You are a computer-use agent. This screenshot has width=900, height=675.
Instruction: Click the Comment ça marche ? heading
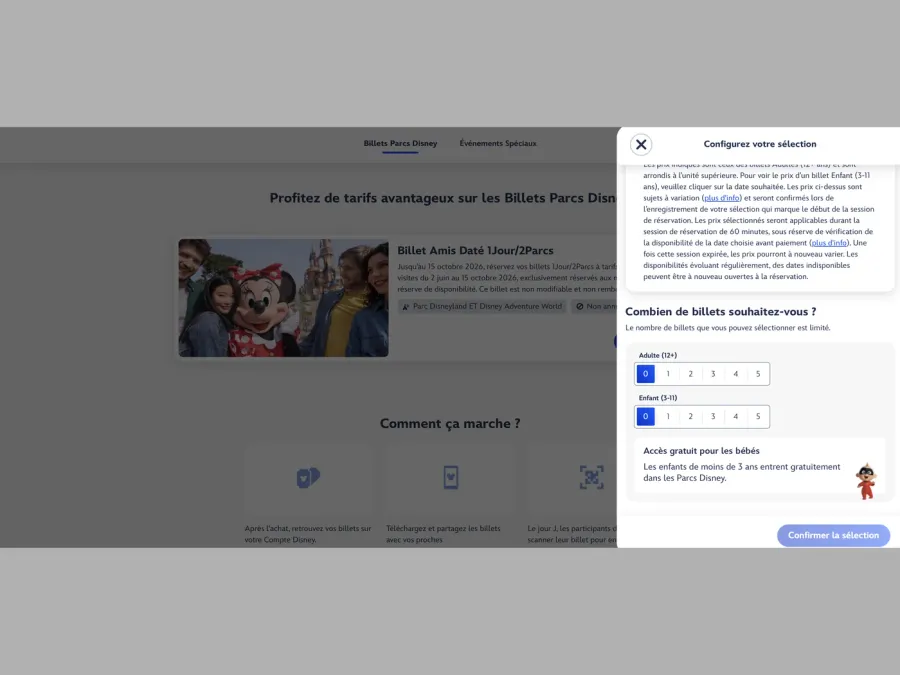point(450,424)
